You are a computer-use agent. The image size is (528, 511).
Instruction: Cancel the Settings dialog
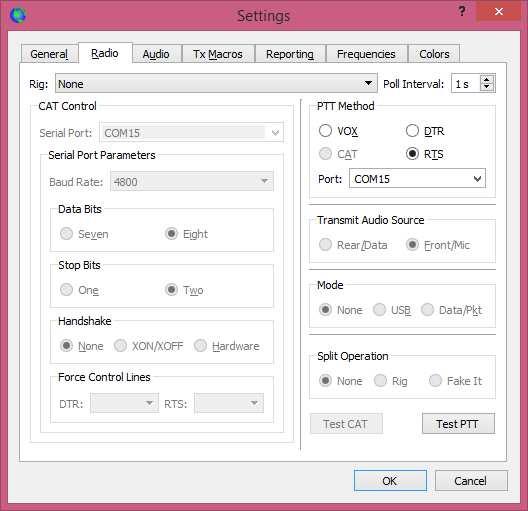coord(471,481)
